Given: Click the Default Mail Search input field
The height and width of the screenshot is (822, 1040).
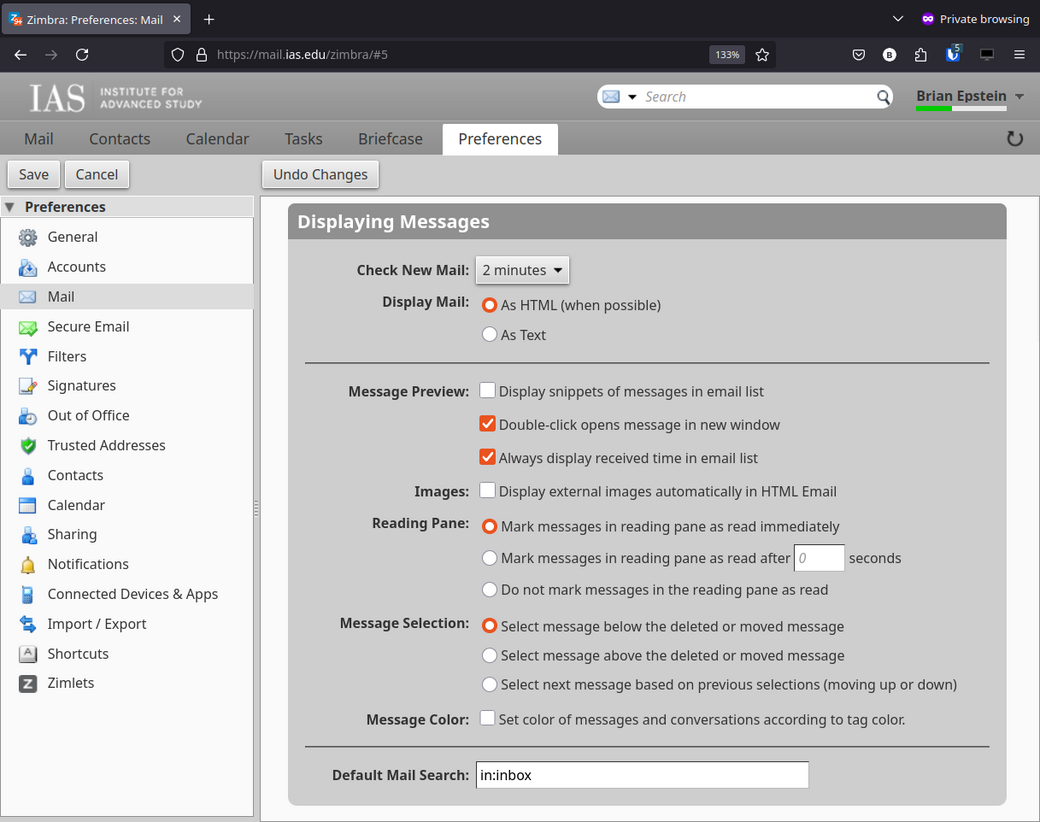Looking at the screenshot, I should click(642, 775).
